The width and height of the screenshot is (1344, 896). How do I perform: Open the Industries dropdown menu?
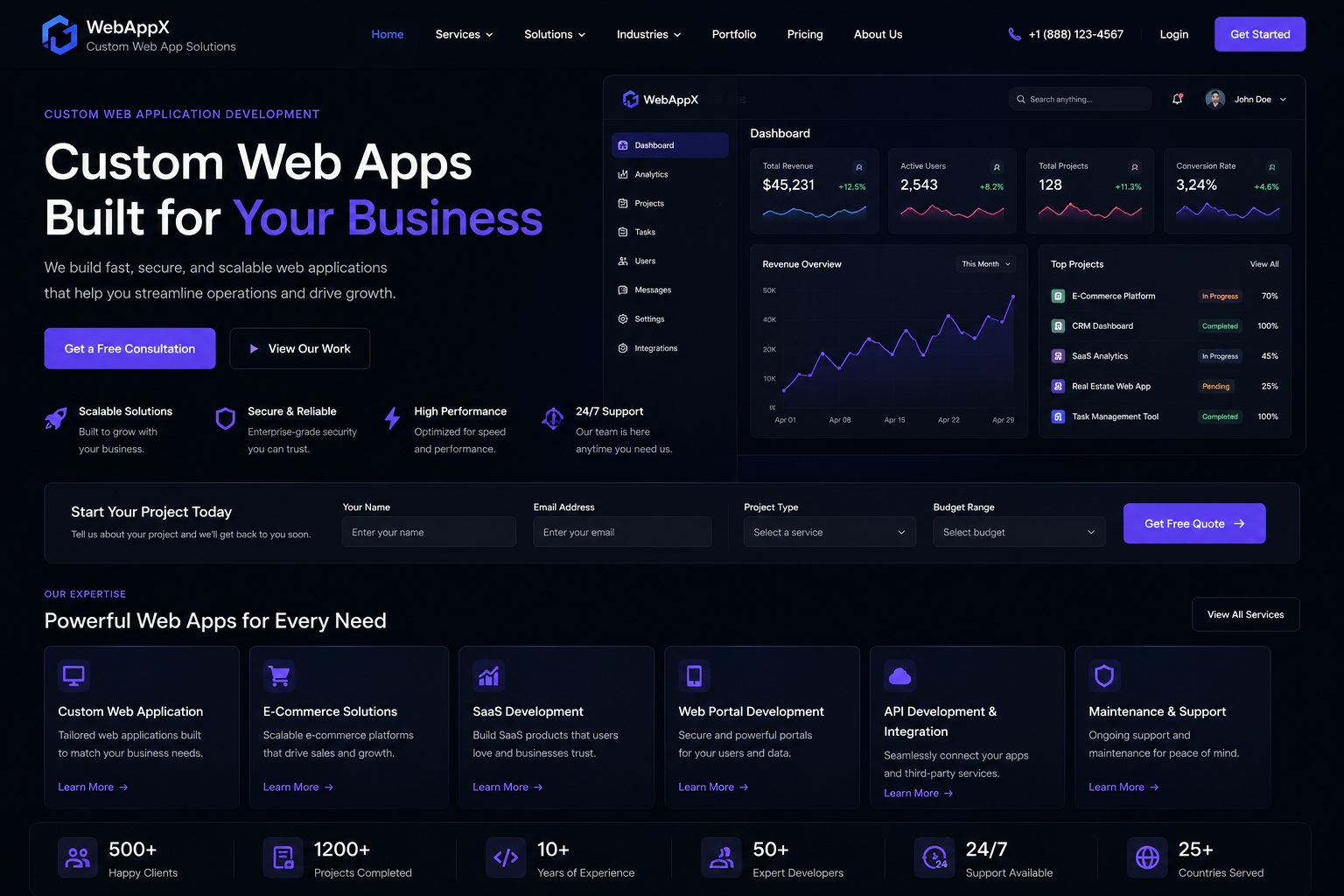[648, 34]
